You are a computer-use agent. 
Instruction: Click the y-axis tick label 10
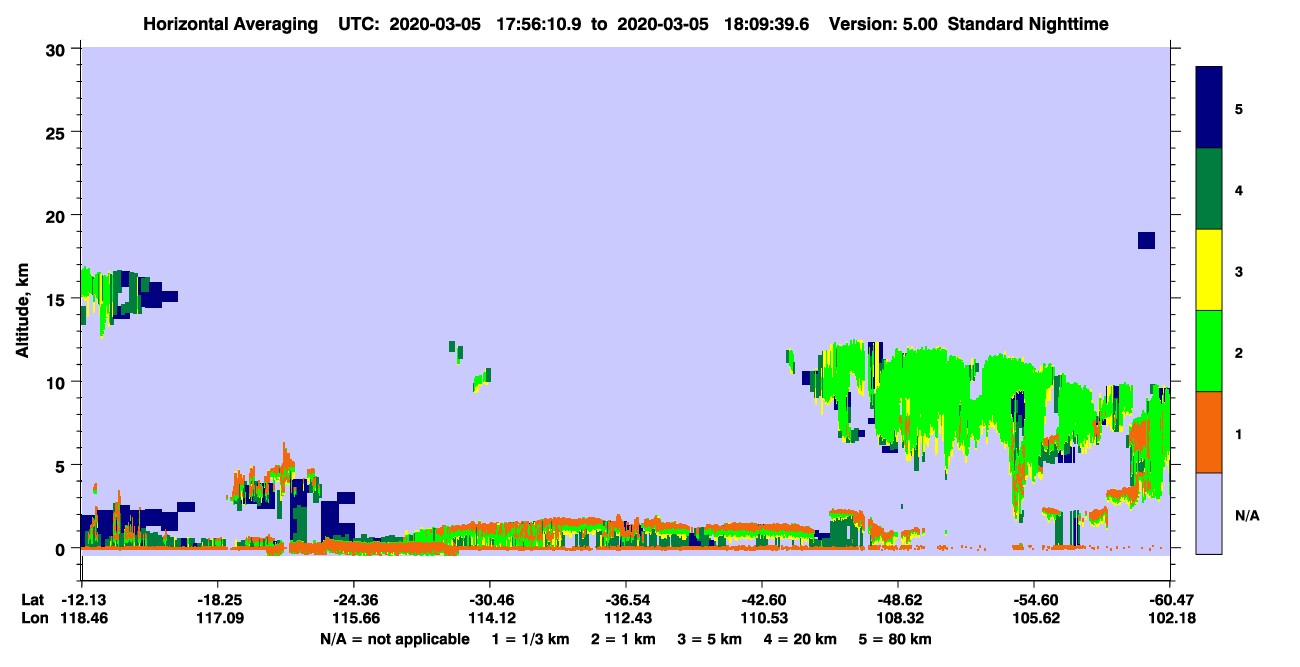58,382
